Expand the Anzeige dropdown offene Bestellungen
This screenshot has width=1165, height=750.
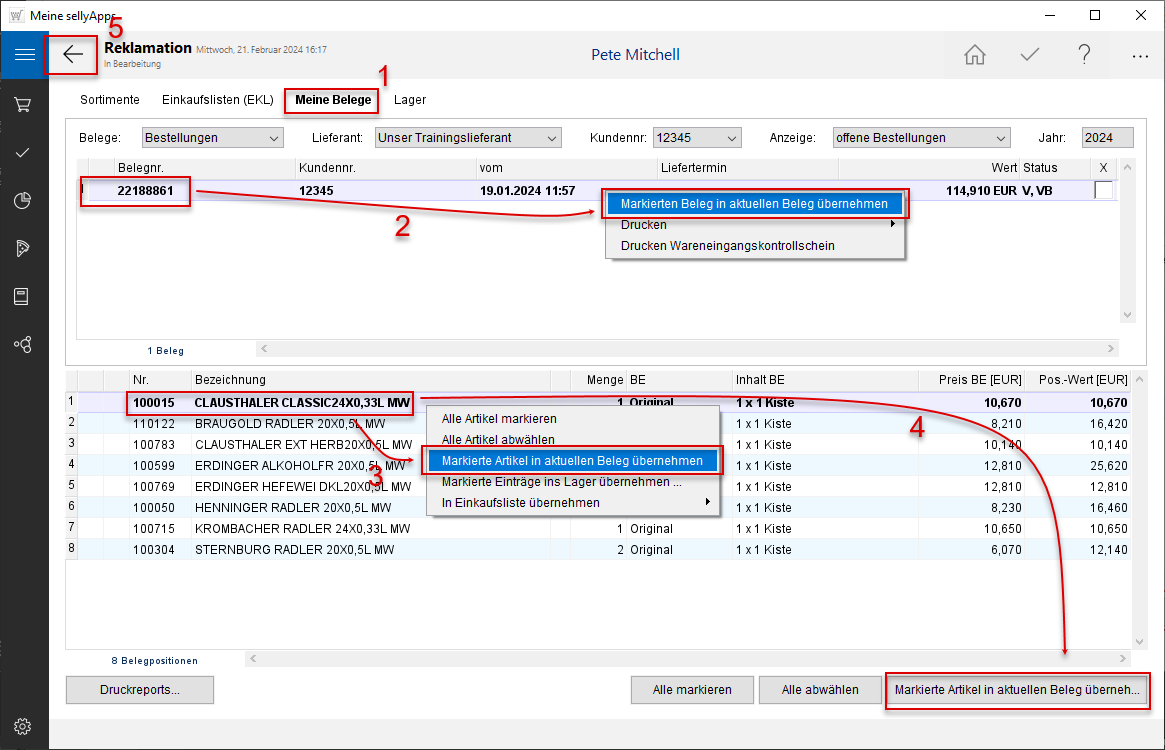(x=920, y=138)
